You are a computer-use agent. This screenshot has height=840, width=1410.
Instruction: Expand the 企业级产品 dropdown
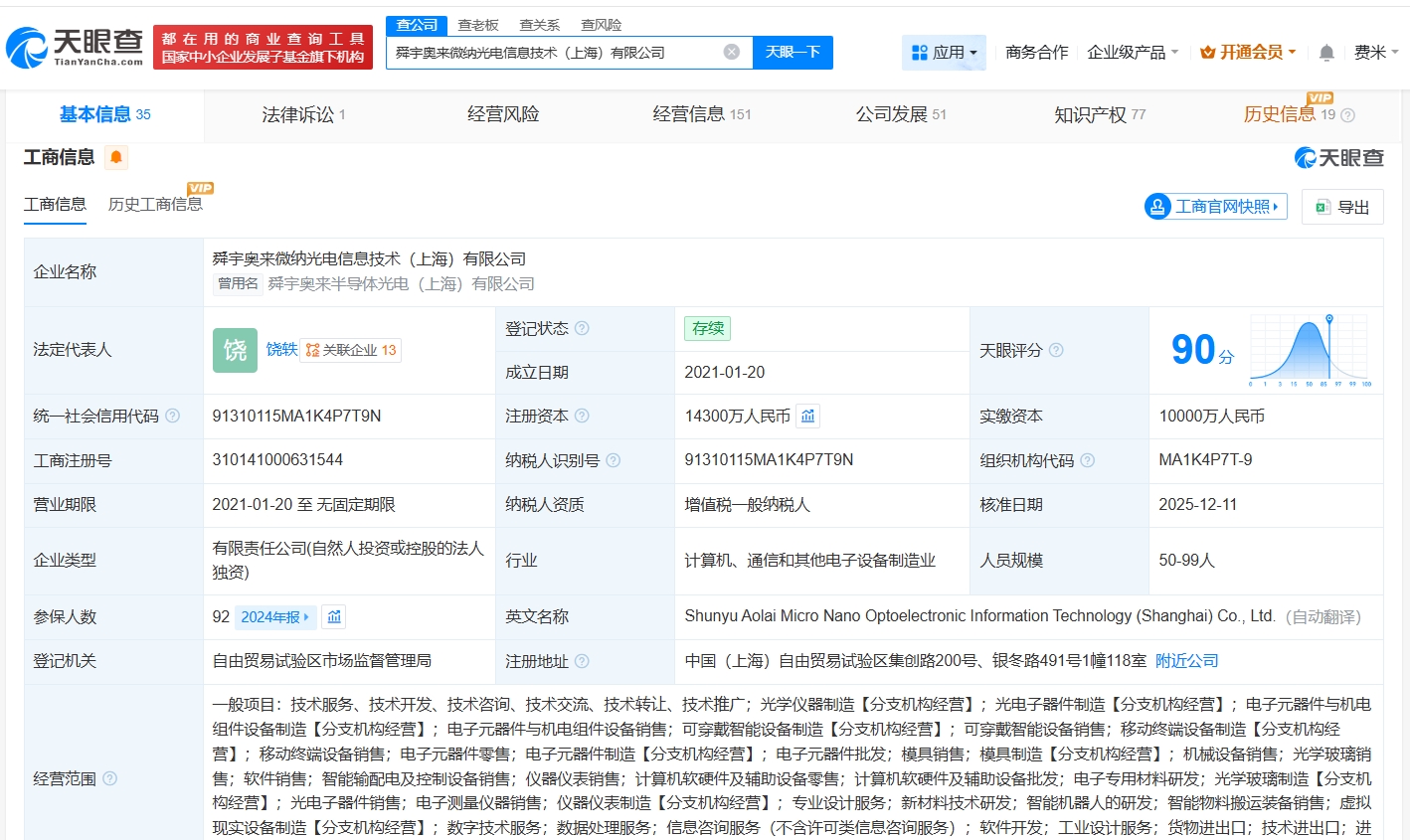click(1133, 53)
